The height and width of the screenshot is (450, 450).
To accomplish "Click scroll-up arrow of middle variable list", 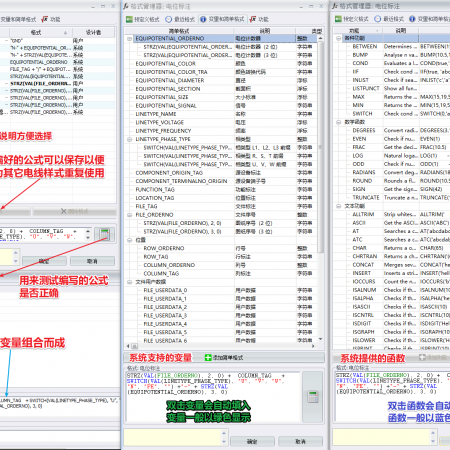I will pos(320,39).
